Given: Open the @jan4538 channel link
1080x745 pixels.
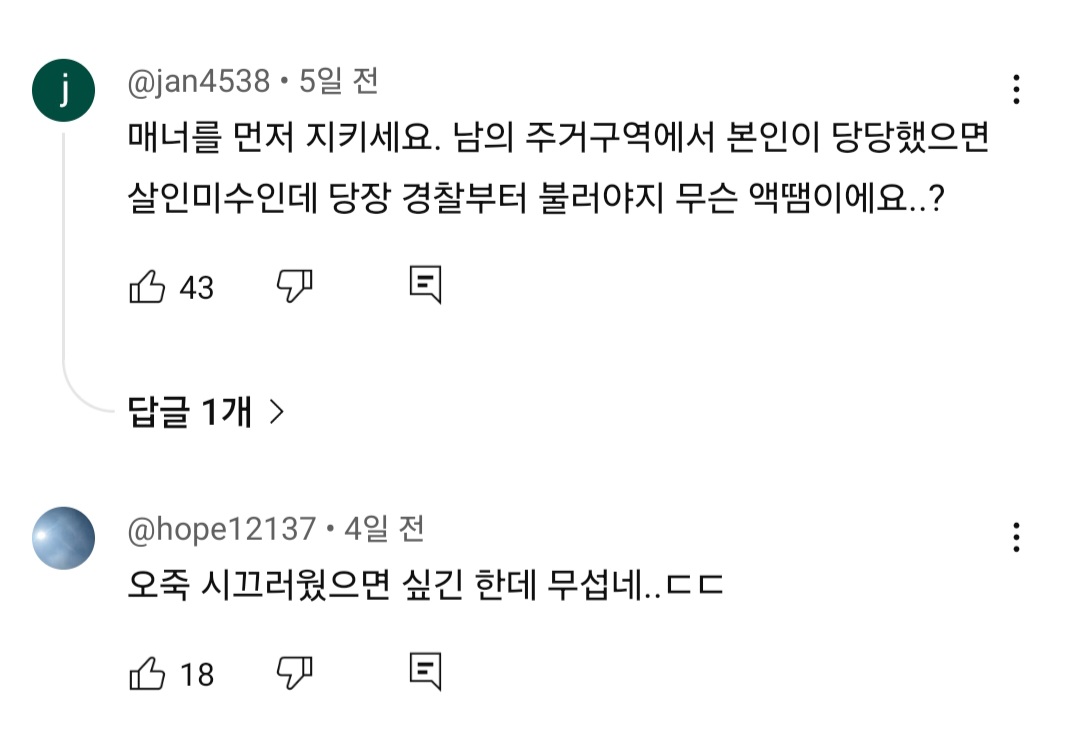Looking at the screenshot, I should click(198, 82).
